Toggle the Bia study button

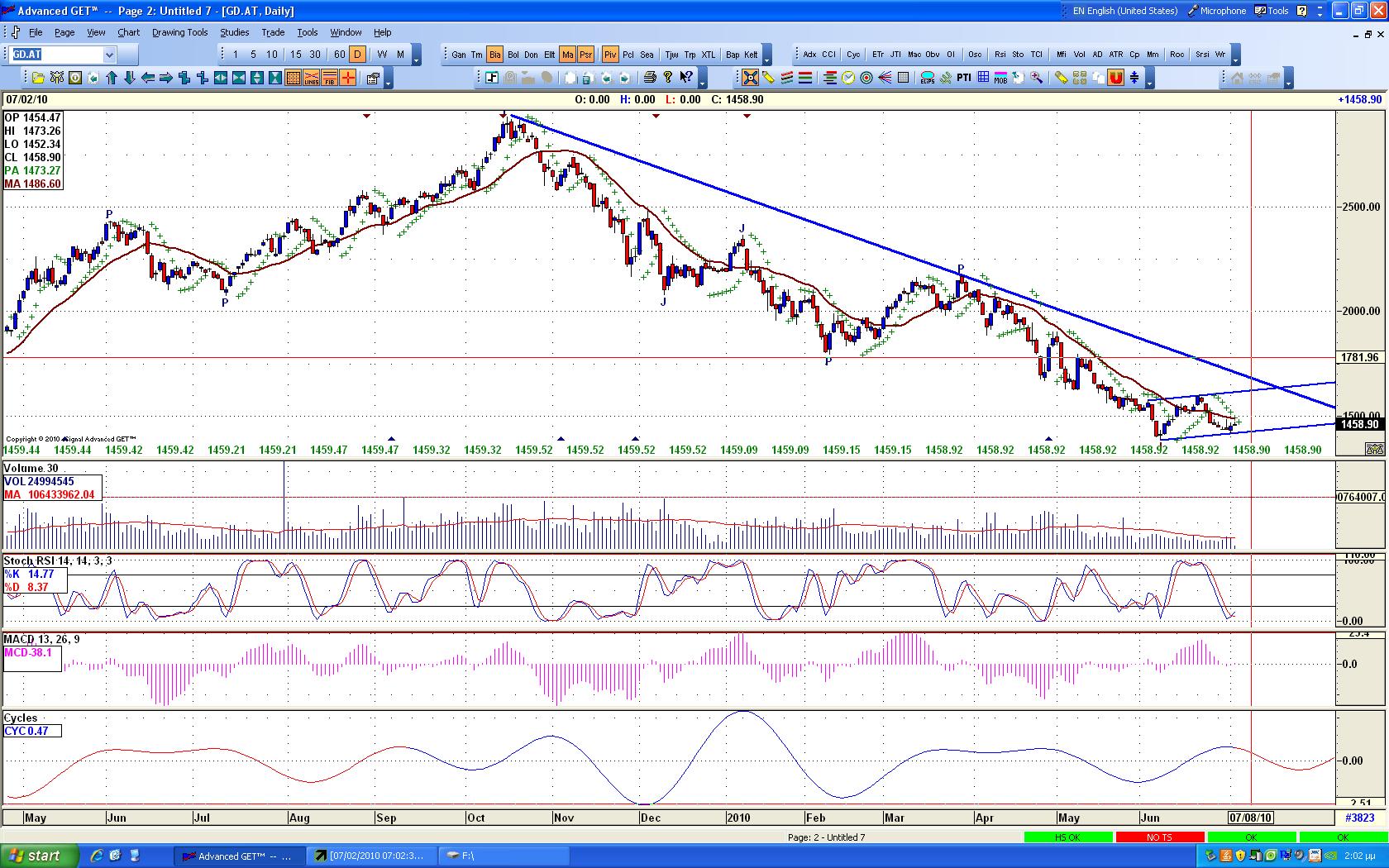pos(494,55)
